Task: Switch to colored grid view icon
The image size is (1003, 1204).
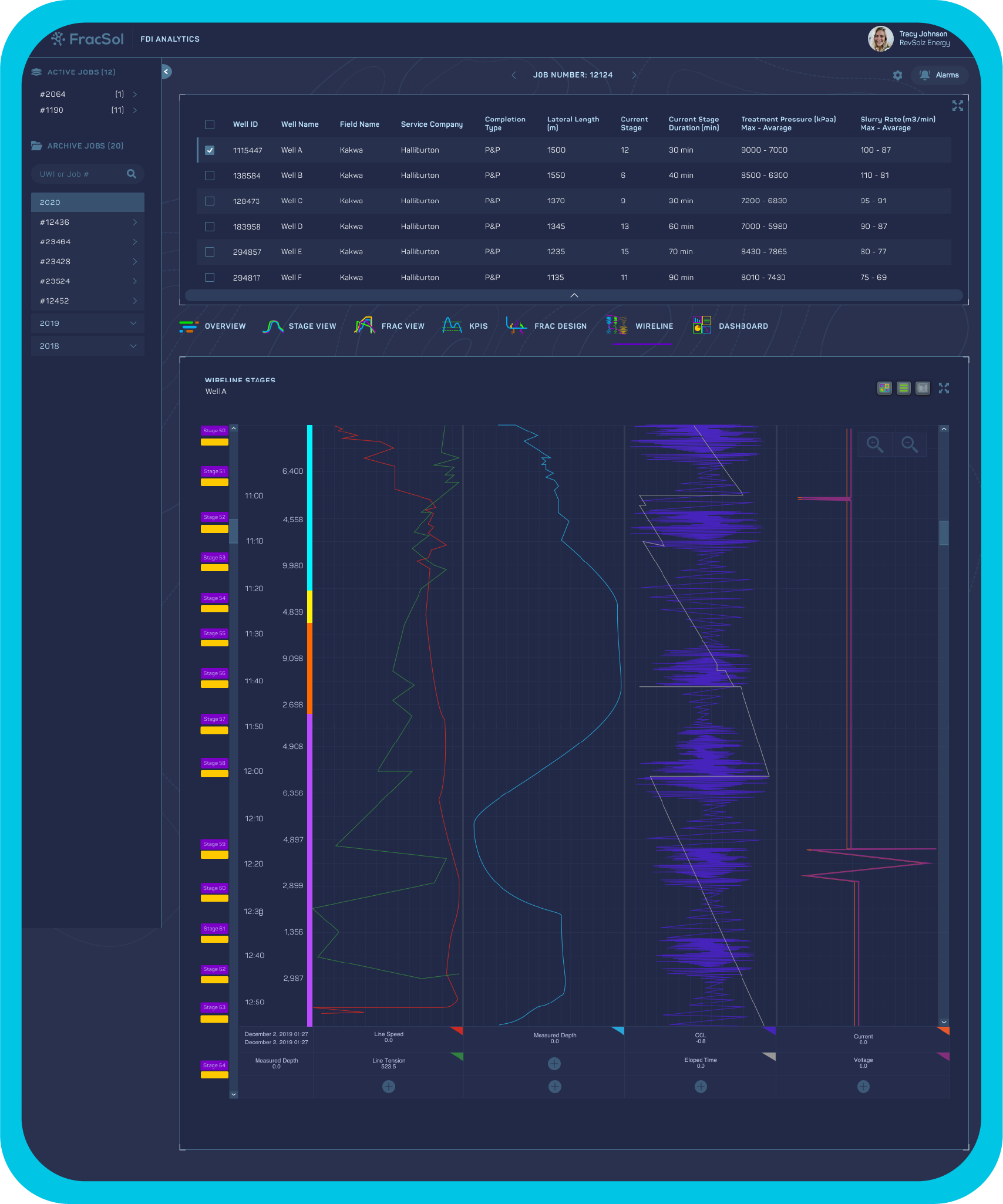Action: [x=884, y=388]
